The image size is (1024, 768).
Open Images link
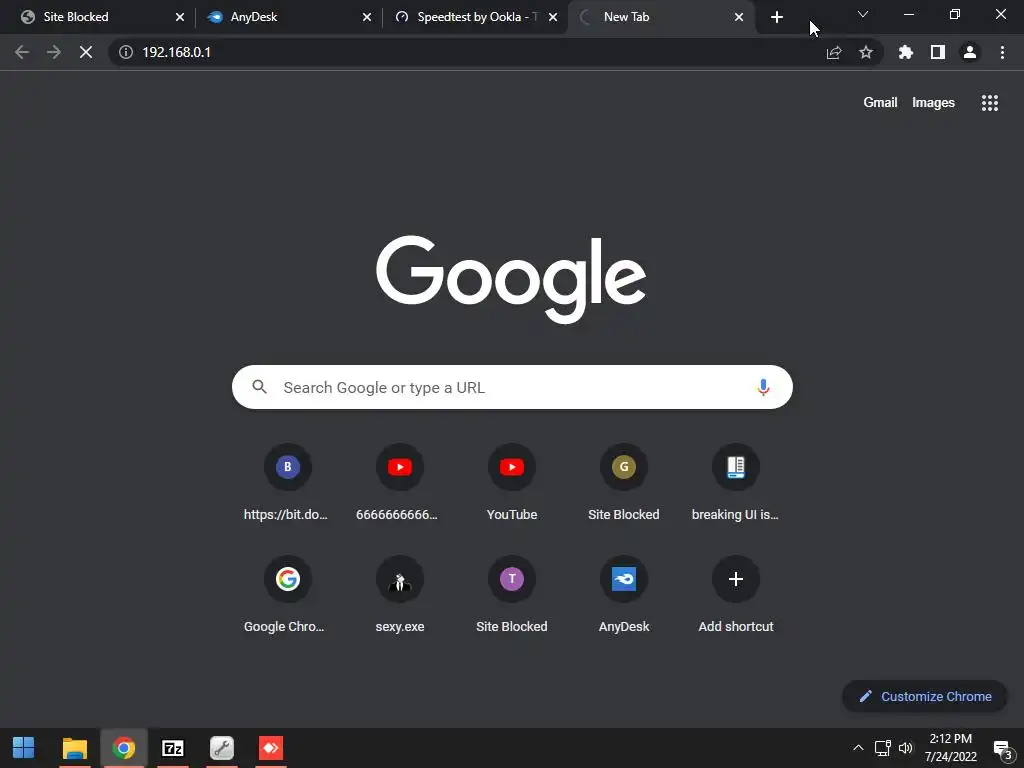click(933, 103)
